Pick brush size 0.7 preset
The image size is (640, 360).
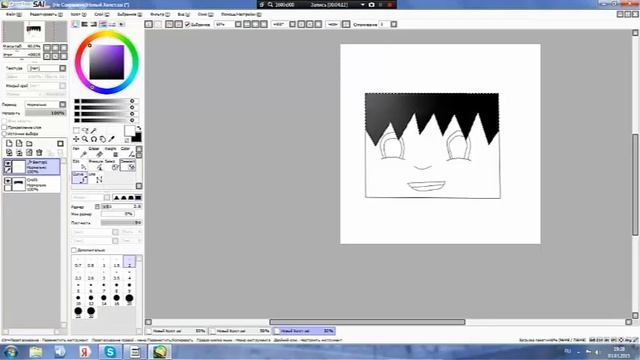coord(78,262)
